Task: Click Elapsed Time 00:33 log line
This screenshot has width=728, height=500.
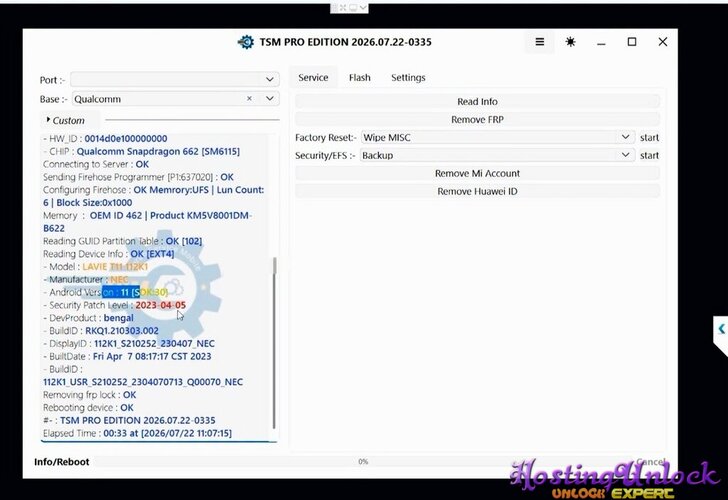Action: point(137,433)
